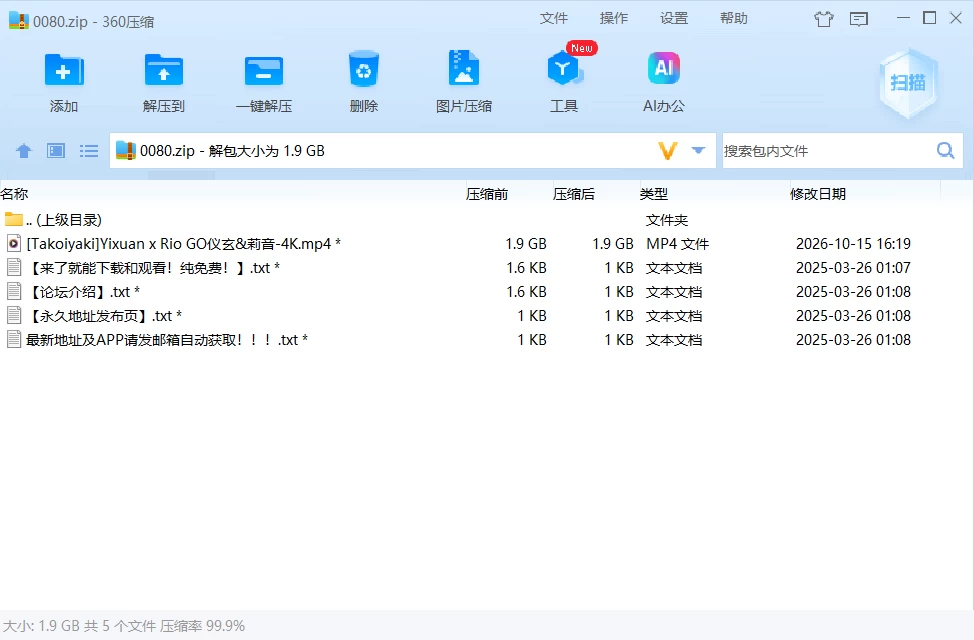Click the mp4 video file icon
Image resolution: width=974 pixels, height=640 pixels.
[x=14, y=244]
